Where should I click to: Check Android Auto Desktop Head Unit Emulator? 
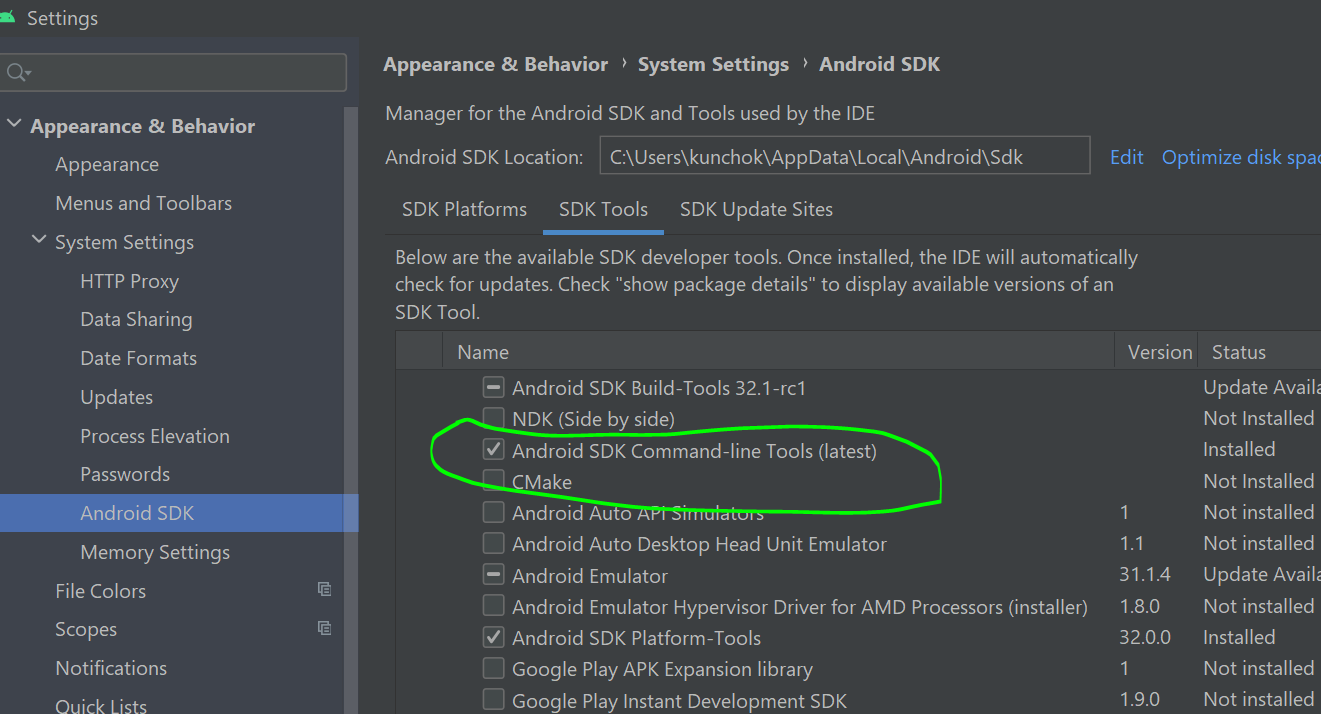[x=493, y=544]
